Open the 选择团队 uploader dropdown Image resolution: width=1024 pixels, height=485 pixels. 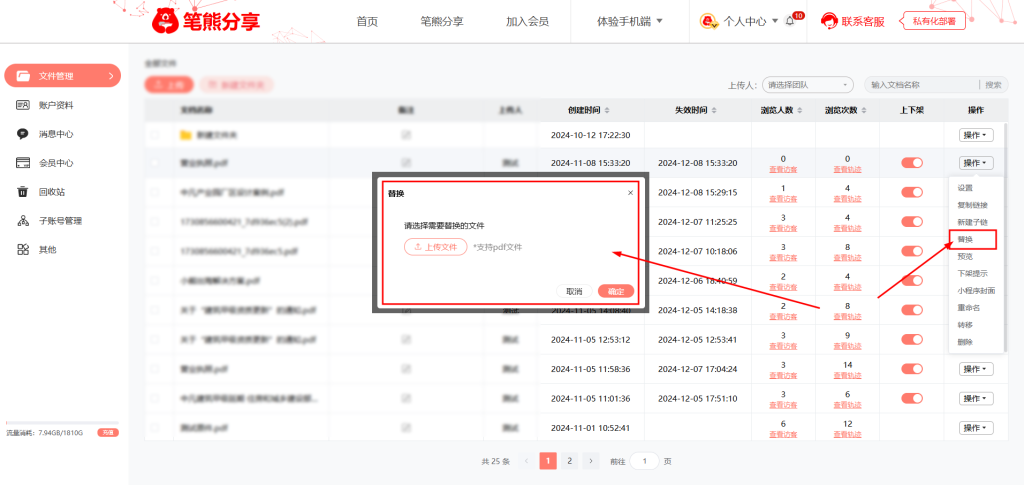click(x=807, y=85)
